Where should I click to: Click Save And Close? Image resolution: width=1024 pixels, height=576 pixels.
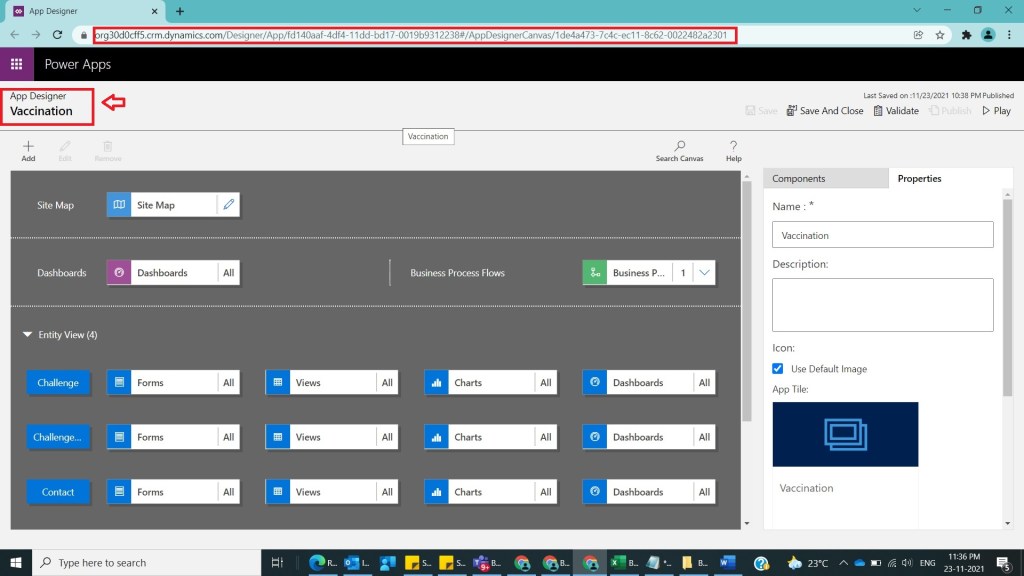825,111
